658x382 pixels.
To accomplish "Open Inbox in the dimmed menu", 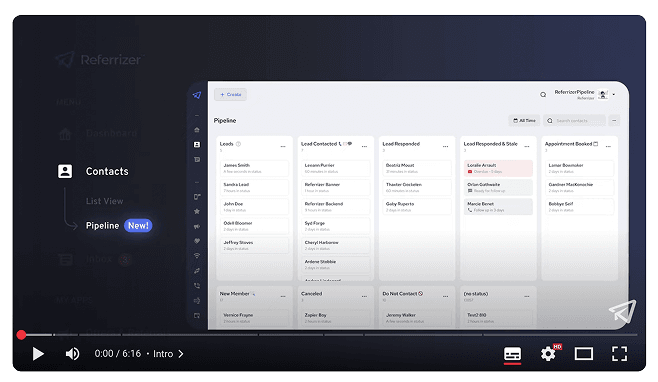I will pos(99,259).
